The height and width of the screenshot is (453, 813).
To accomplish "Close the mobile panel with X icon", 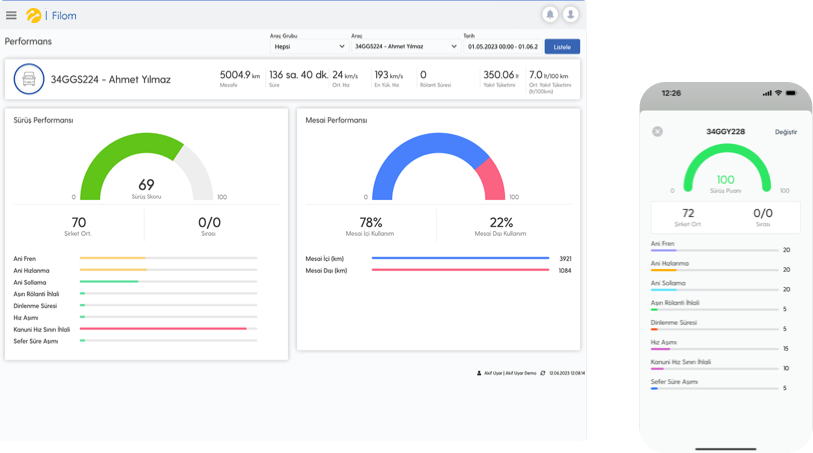I will pyautogui.click(x=657, y=131).
